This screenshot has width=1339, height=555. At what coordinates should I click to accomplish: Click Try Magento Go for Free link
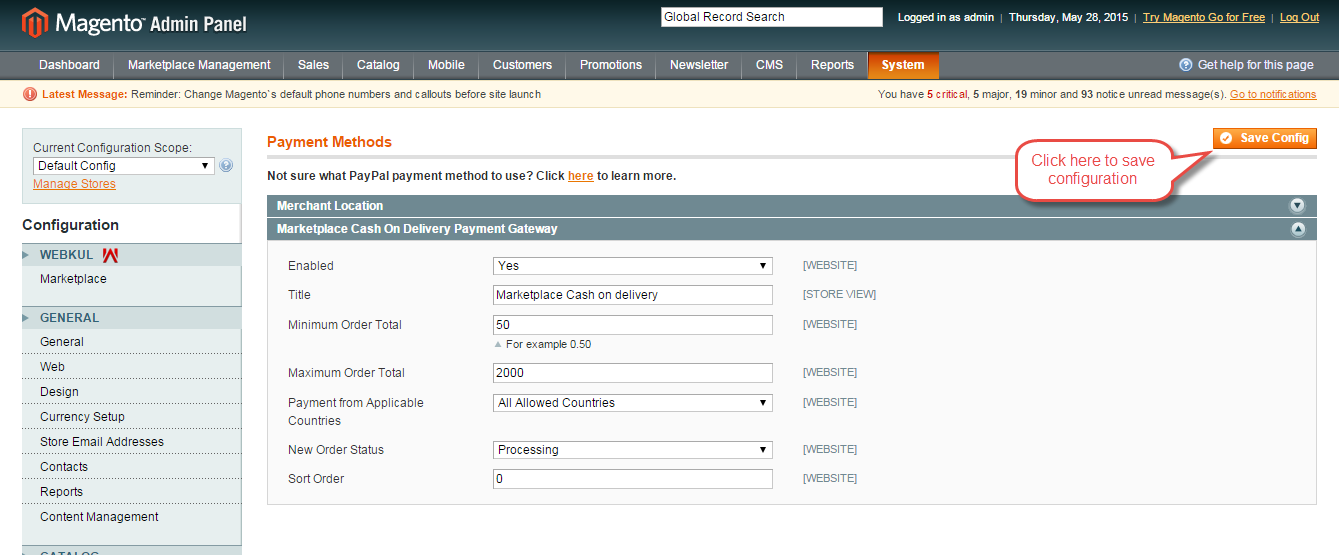(1204, 17)
